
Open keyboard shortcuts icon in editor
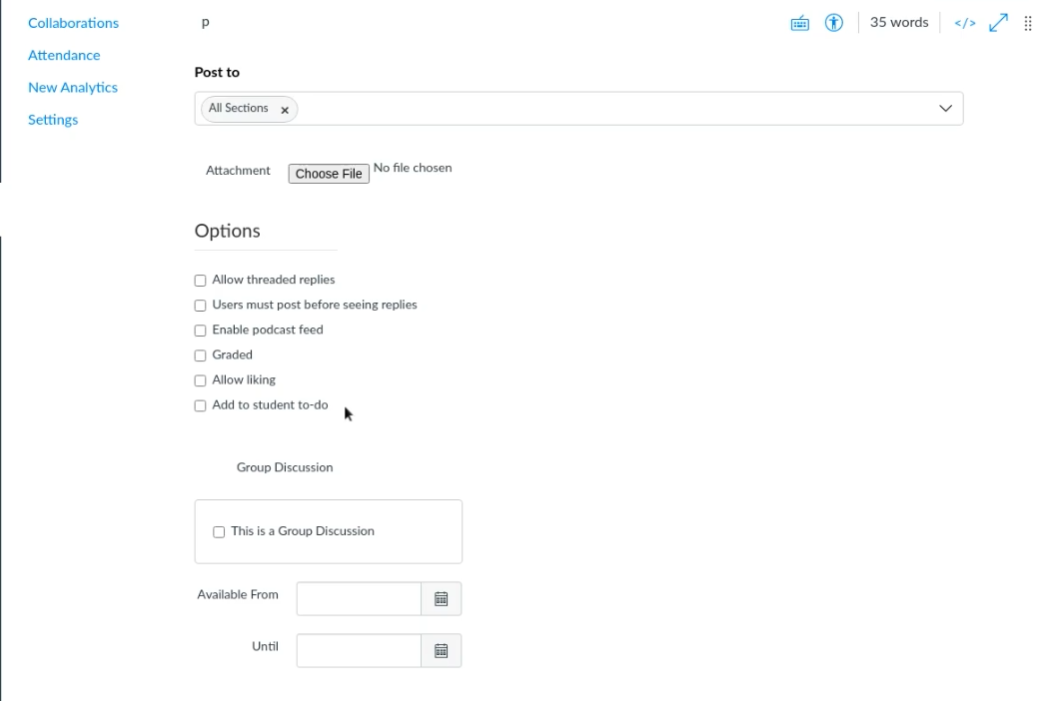(x=800, y=23)
